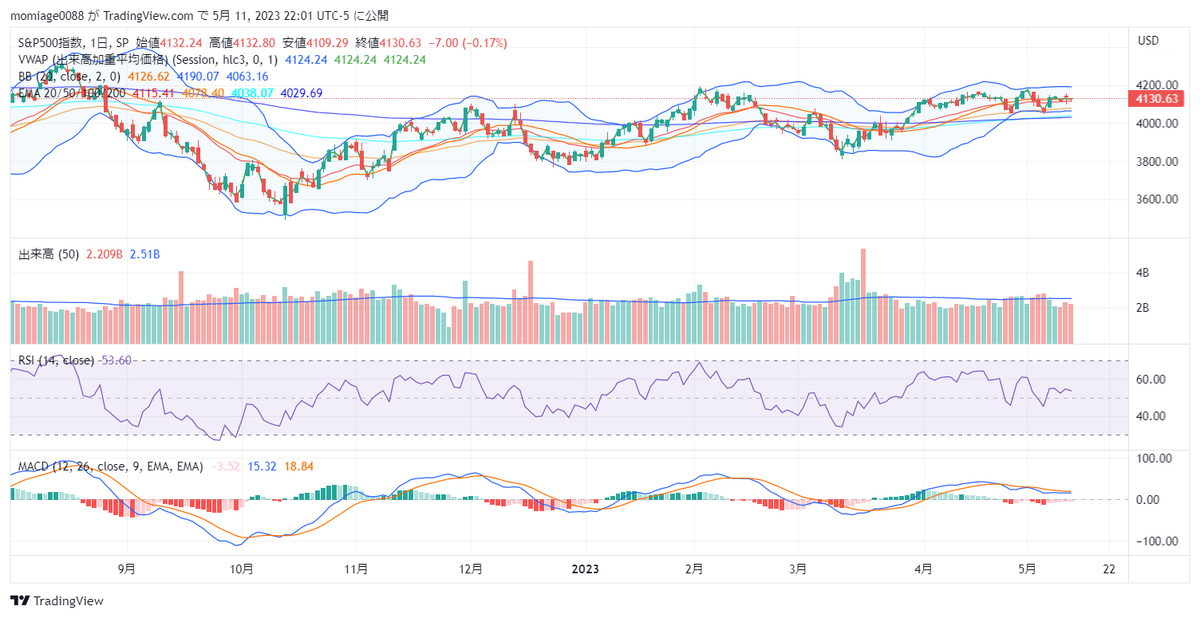1200x618 pixels.
Task: Click the 3月 label on the time axis
Action: coord(798,568)
